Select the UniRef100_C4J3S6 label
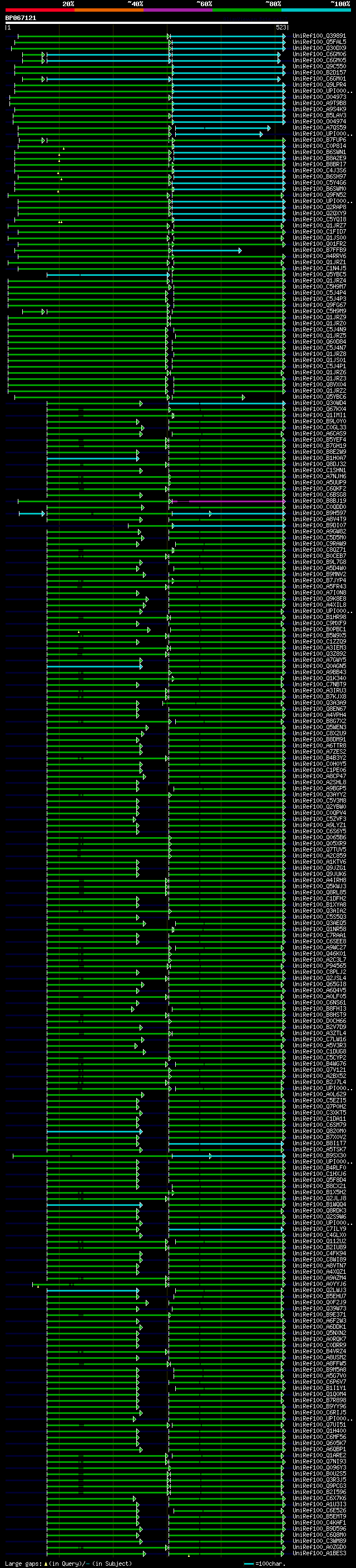Screen dimensions: 356x1568 click(319, 170)
